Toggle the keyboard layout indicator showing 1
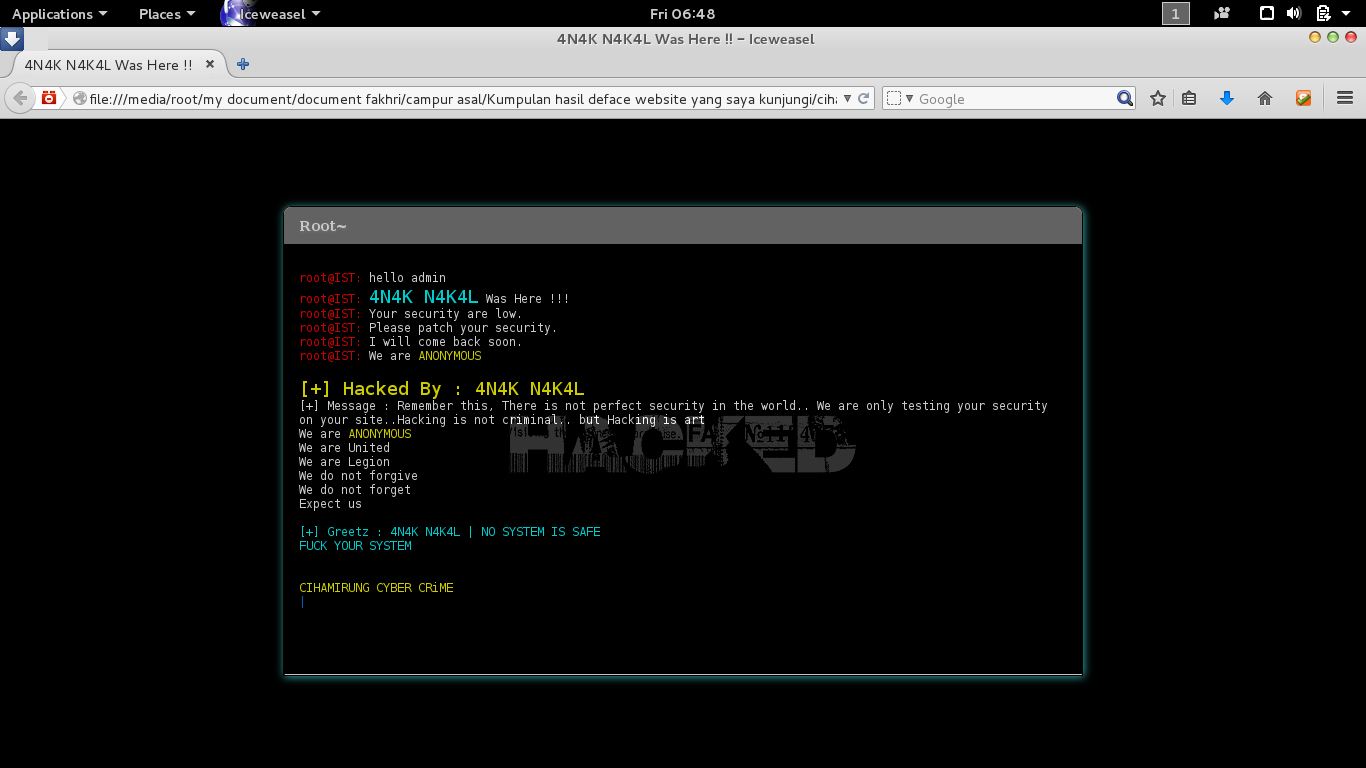Viewport: 1366px width, 768px height. 1175,13
